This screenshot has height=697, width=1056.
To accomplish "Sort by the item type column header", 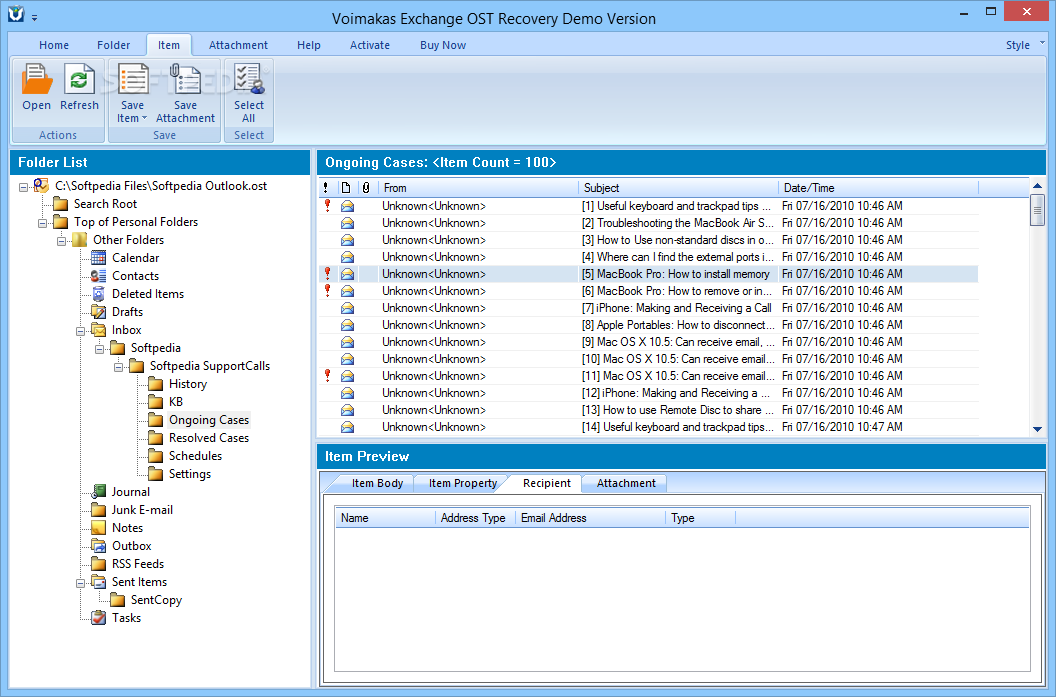I will 345,188.
